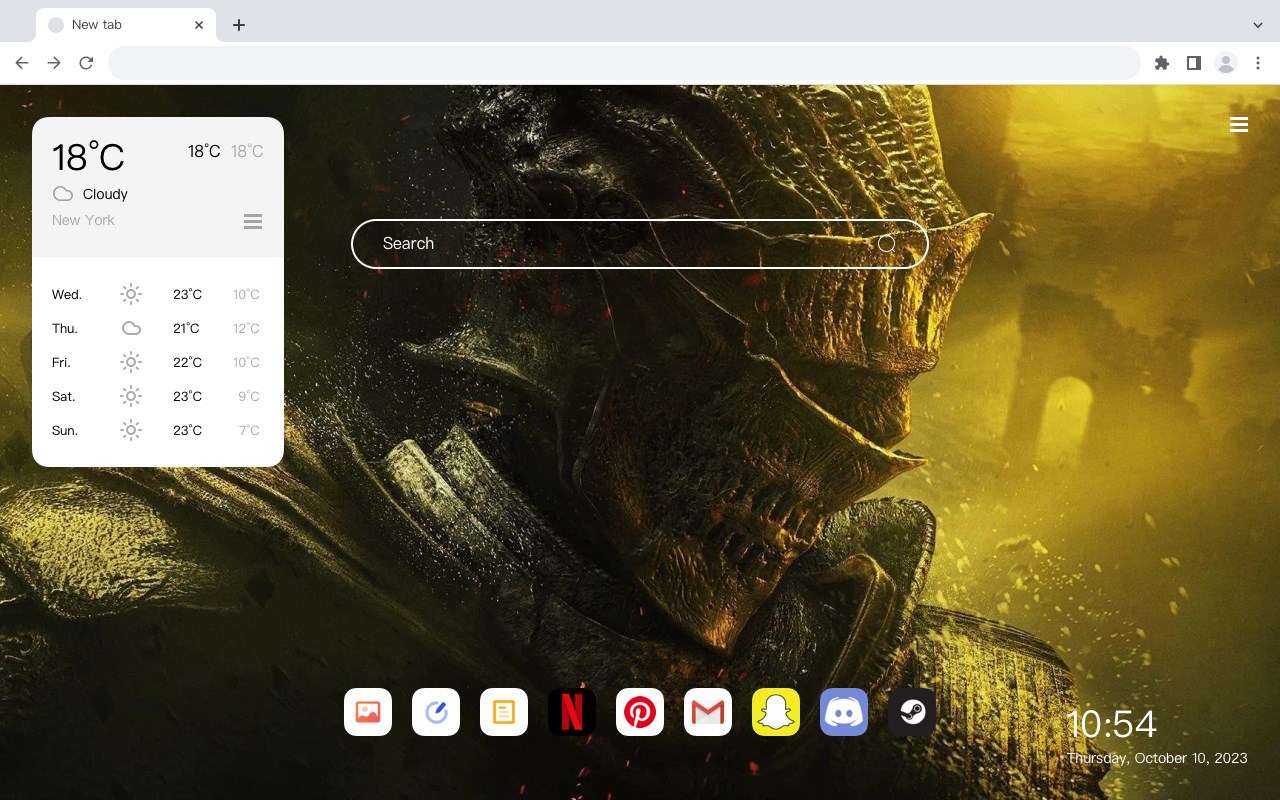Open the weather widget menu lines icon

(253, 221)
